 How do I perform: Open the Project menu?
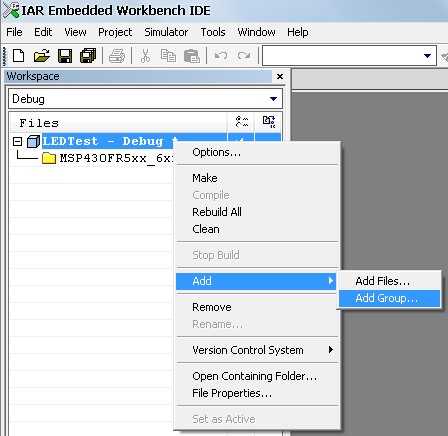pos(115,32)
